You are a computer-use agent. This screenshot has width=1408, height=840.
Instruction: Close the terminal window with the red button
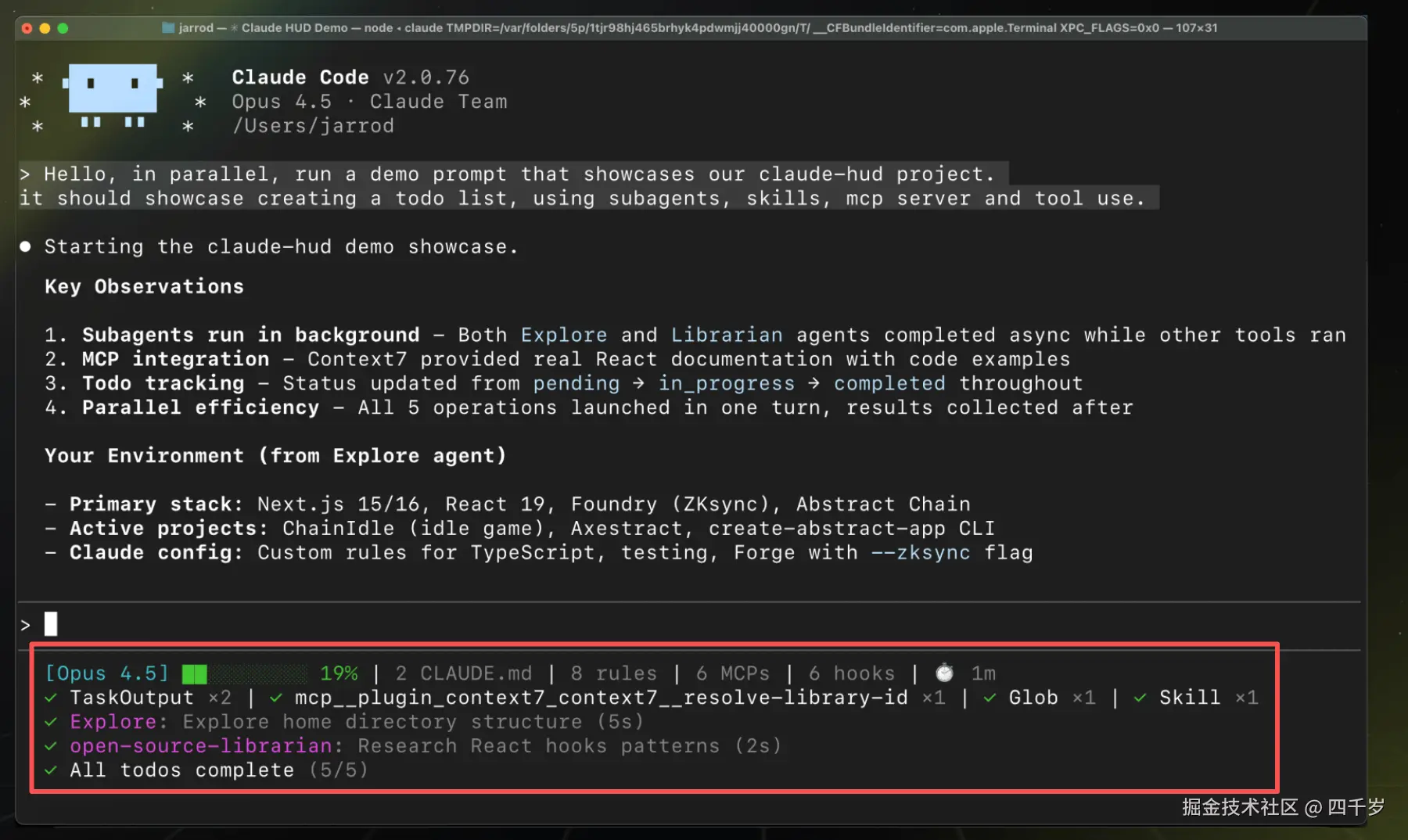27,28
